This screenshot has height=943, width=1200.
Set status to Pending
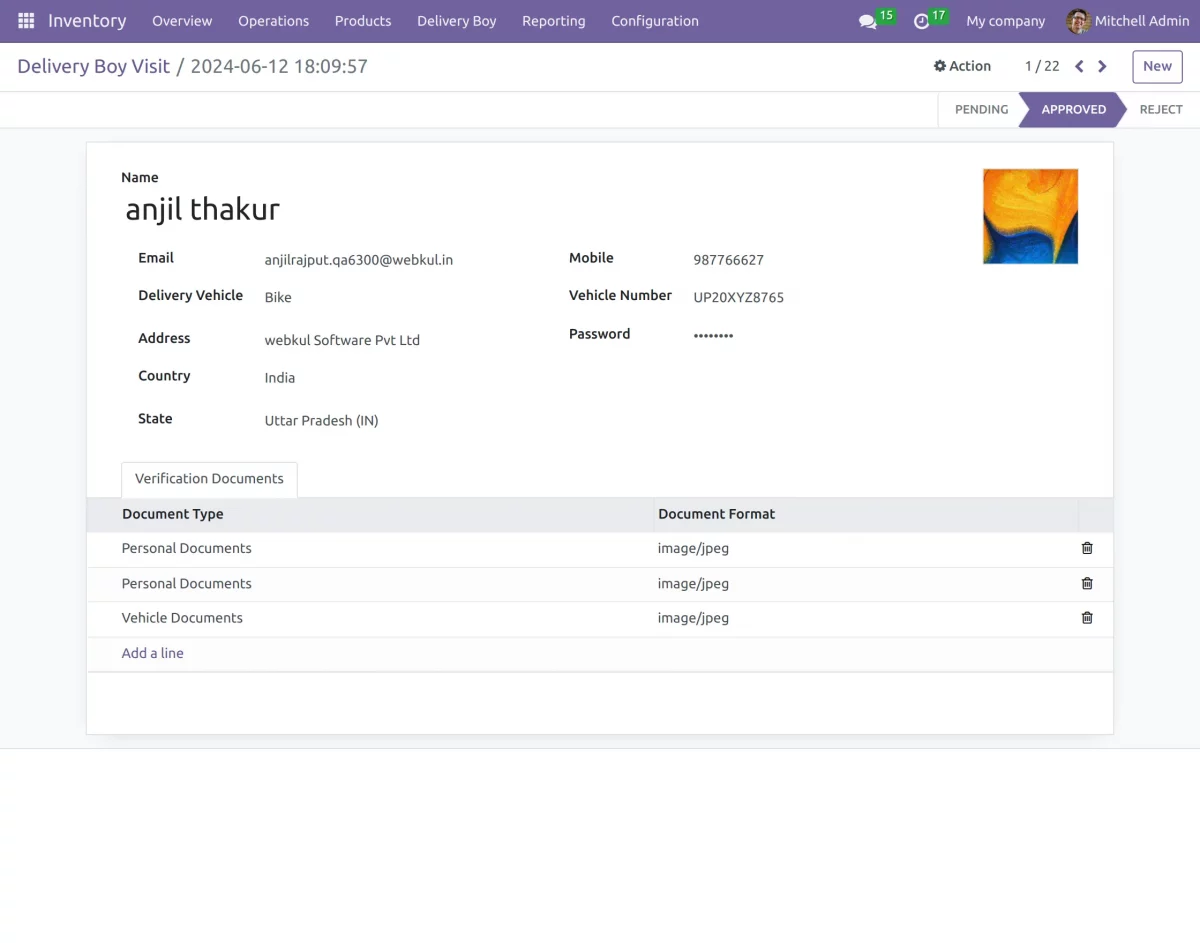[980, 110]
